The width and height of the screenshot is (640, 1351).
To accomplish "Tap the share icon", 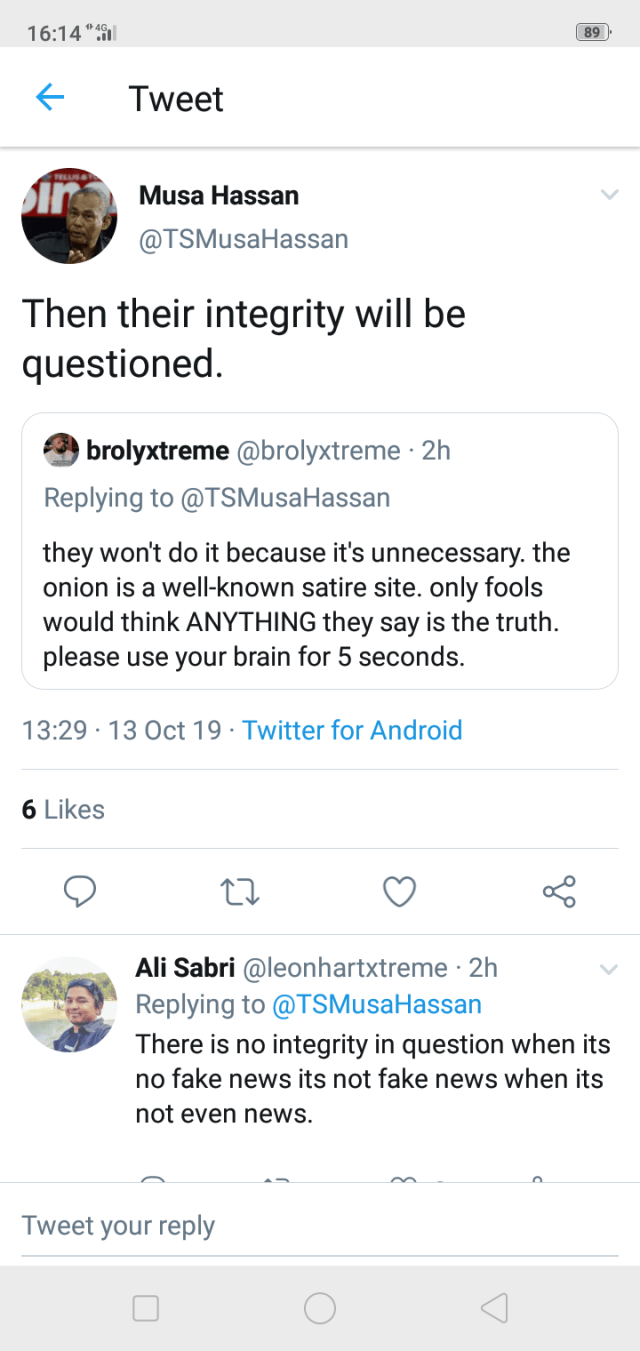I will (559, 890).
